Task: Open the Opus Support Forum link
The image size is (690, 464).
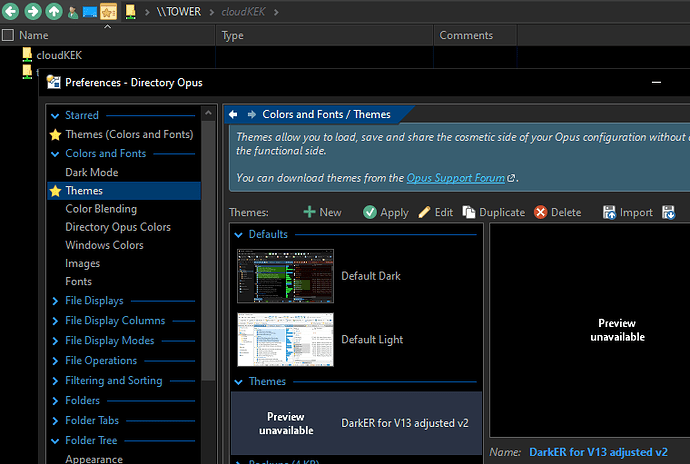Action: pos(455,178)
